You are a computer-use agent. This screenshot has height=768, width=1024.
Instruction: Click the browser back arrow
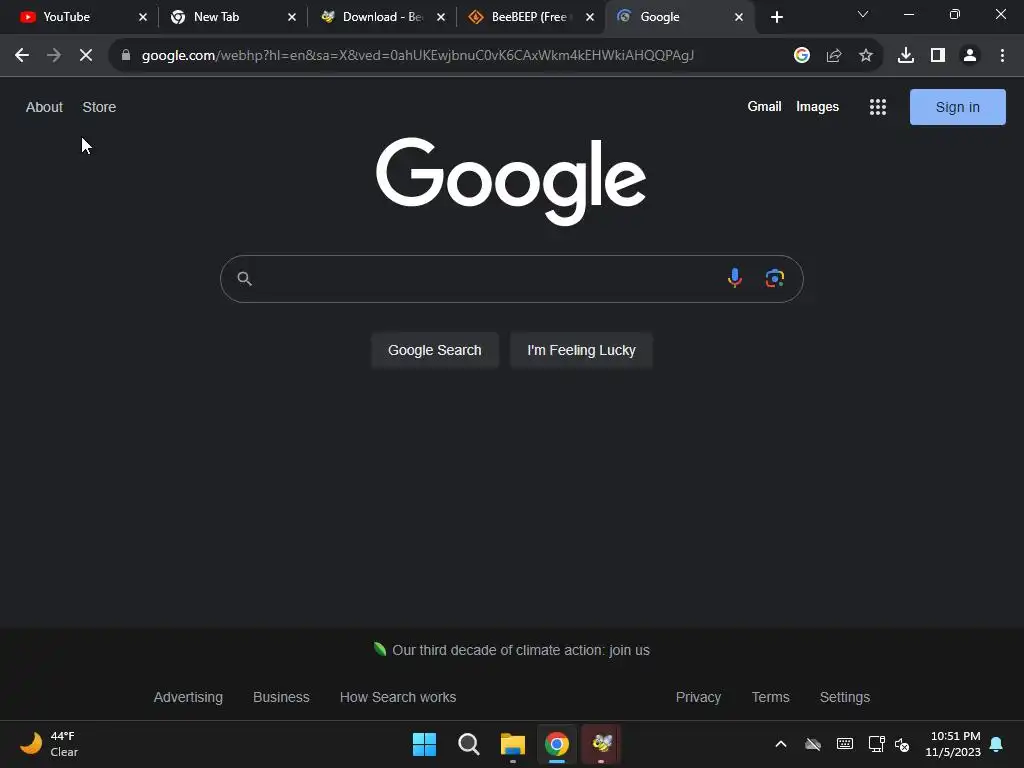coord(22,56)
